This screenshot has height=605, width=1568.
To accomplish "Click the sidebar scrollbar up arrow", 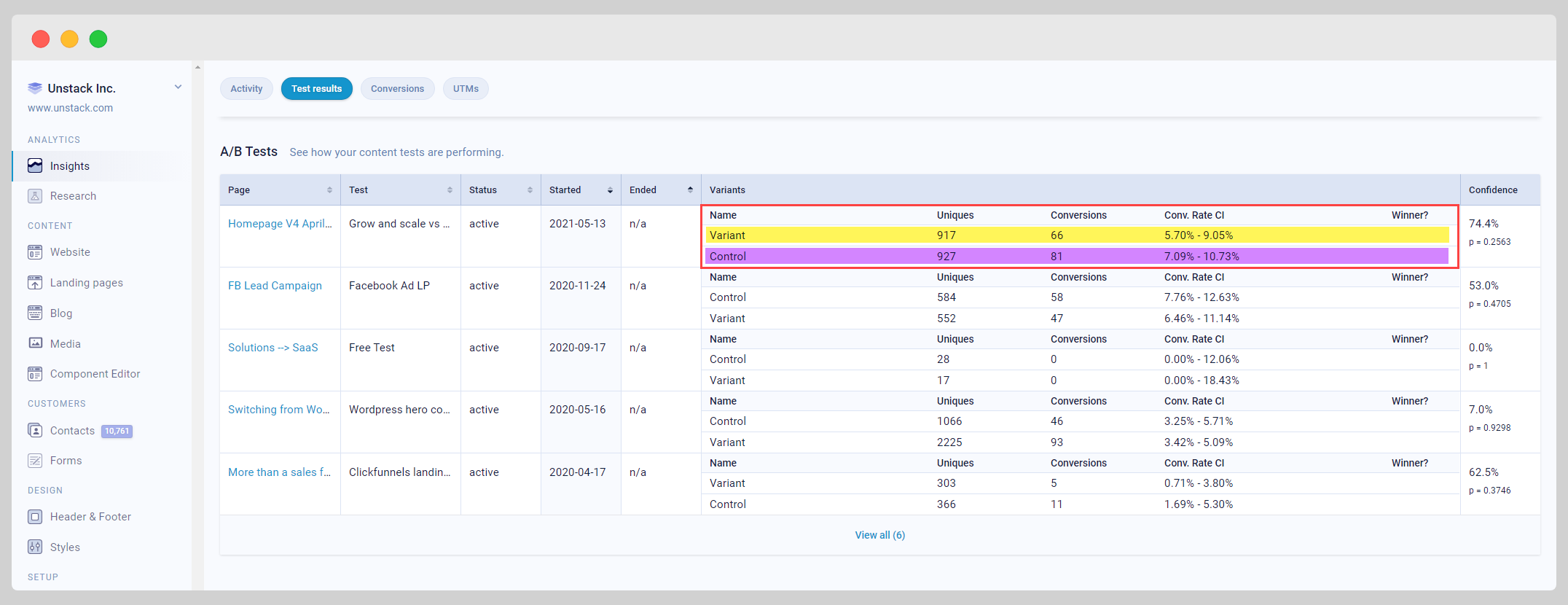I will coord(197,67).
